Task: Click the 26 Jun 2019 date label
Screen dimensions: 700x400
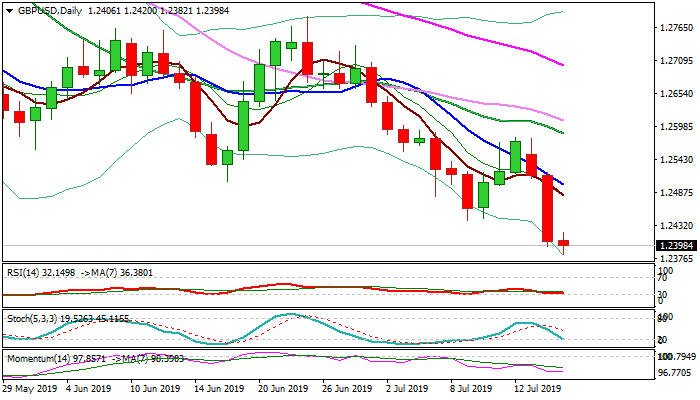Action: 347,388
